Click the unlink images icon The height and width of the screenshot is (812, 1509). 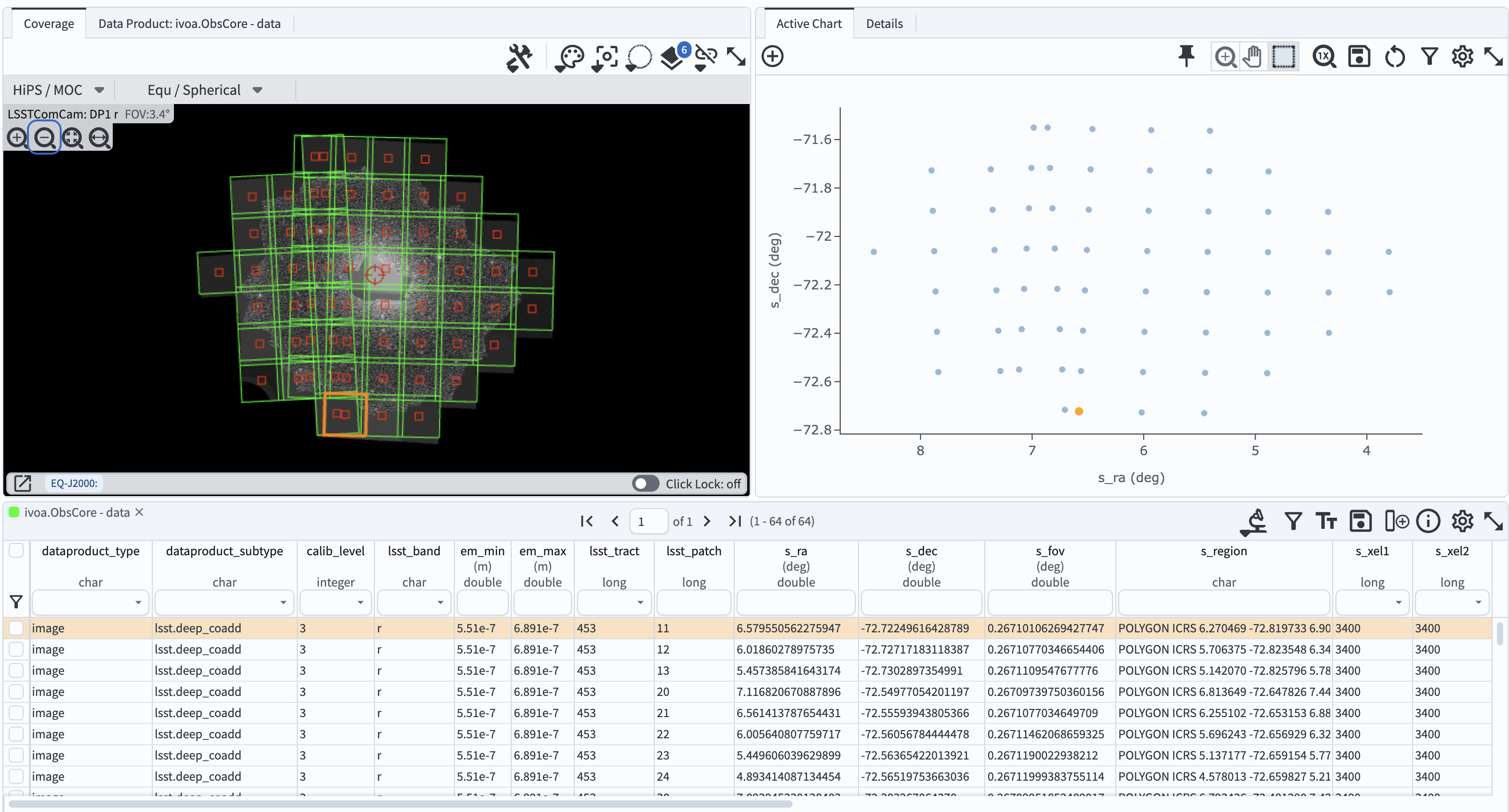[706, 57]
